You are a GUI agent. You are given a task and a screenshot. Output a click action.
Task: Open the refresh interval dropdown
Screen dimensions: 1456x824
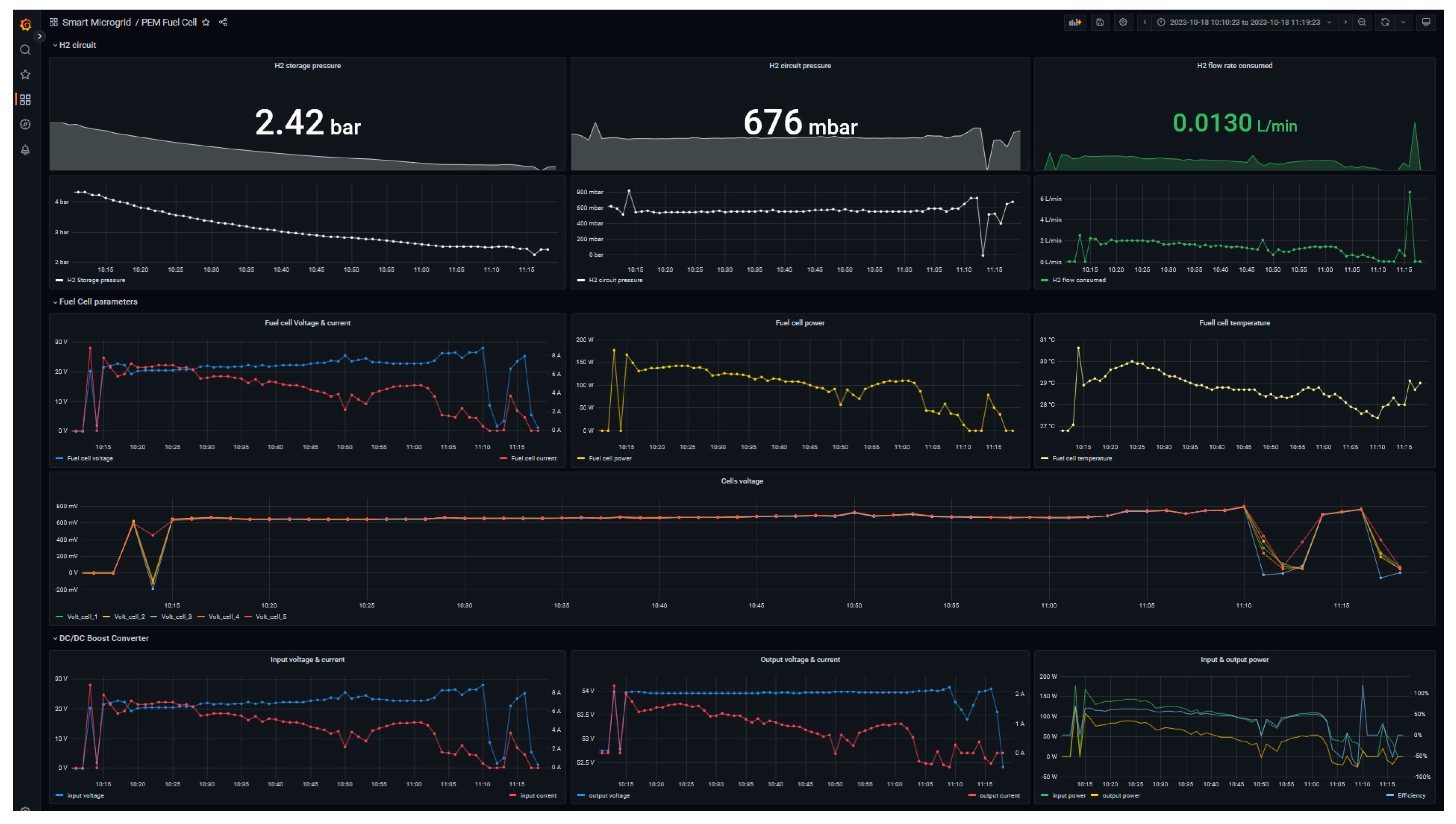click(x=1403, y=22)
